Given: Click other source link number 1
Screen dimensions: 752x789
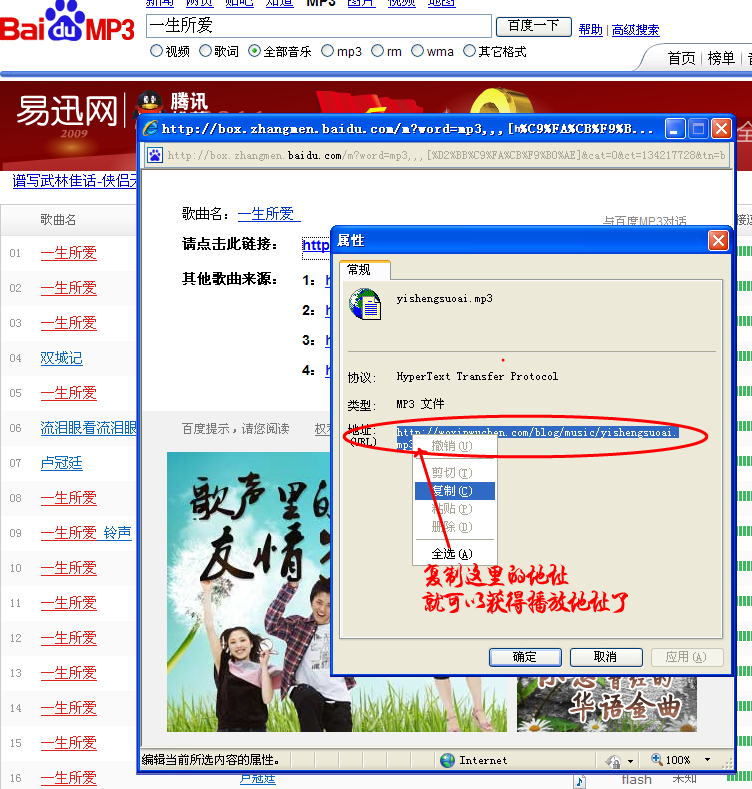Looking at the screenshot, I should 328,281.
